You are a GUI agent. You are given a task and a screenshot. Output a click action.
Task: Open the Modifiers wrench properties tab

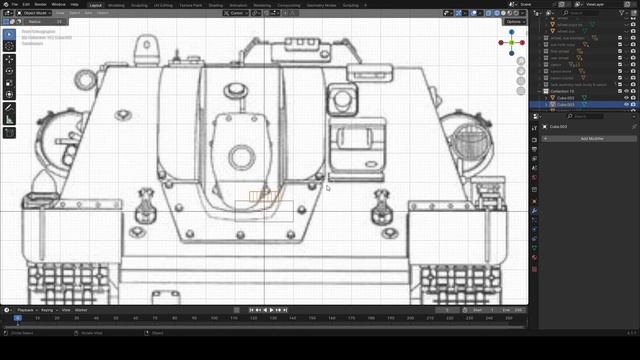coord(534,211)
